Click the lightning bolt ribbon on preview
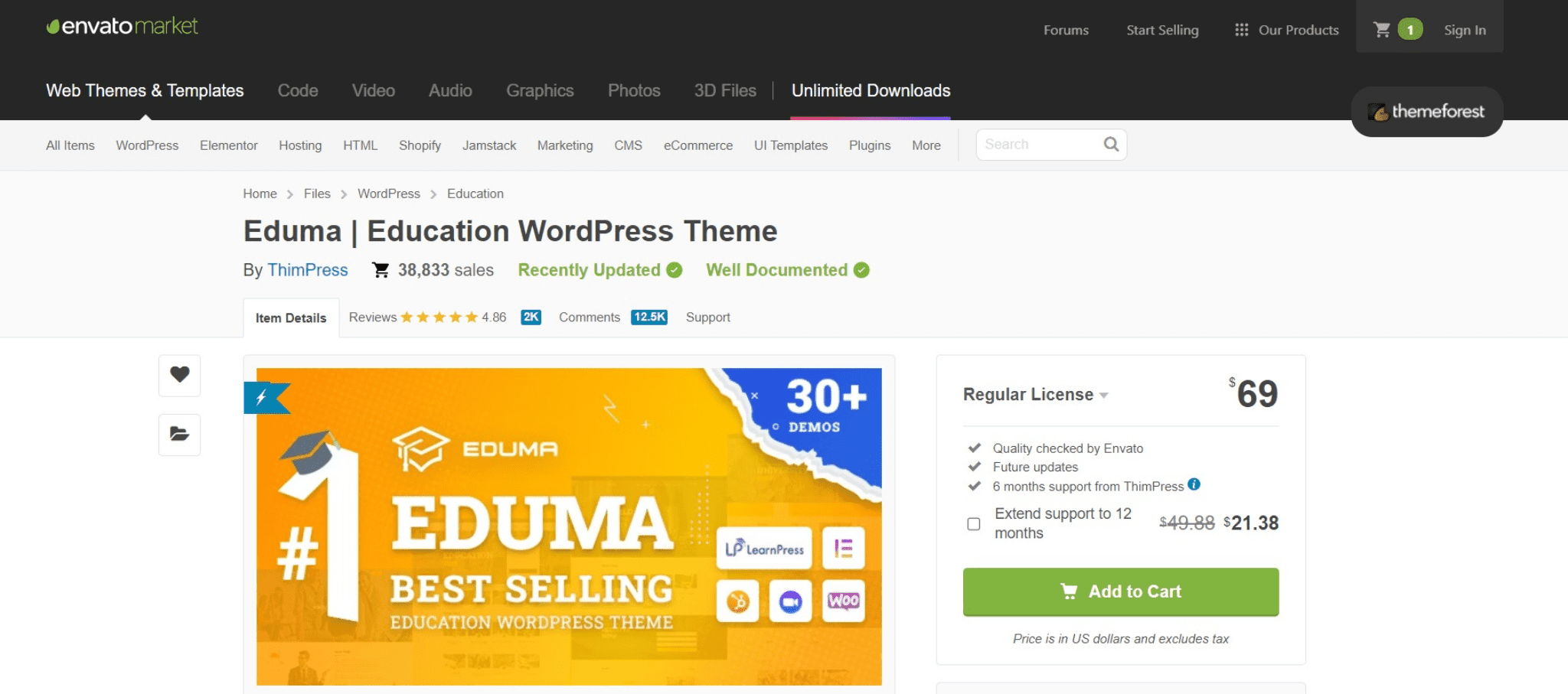 tap(266, 398)
